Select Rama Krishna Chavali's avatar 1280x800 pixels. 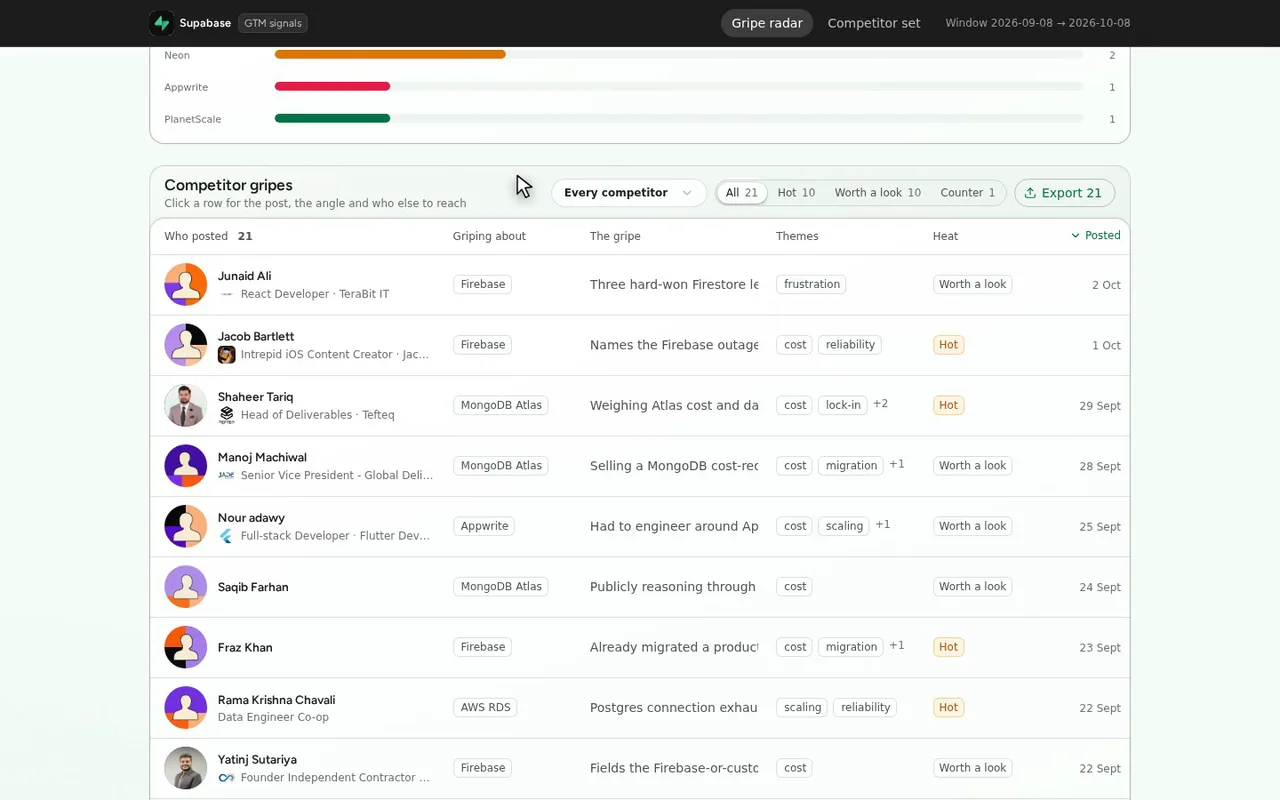tap(186, 708)
